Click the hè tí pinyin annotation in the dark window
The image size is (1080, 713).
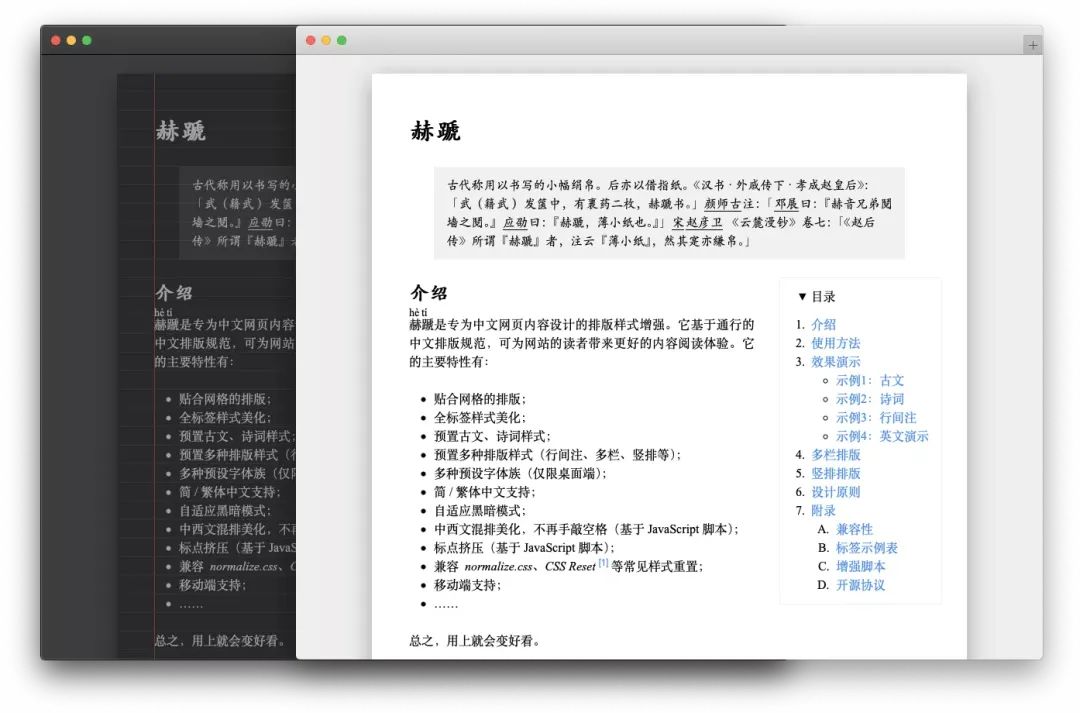(163, 312)
